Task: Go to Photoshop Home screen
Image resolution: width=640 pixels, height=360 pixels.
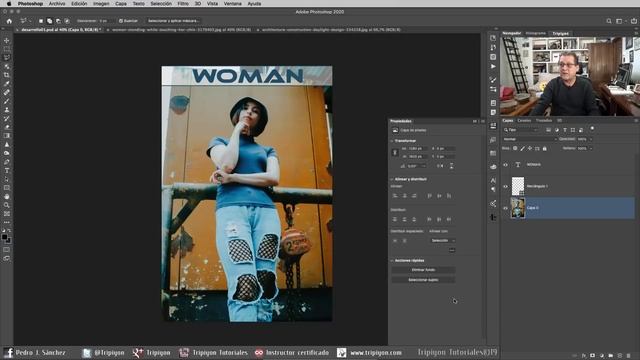Action: coord(9,21)
